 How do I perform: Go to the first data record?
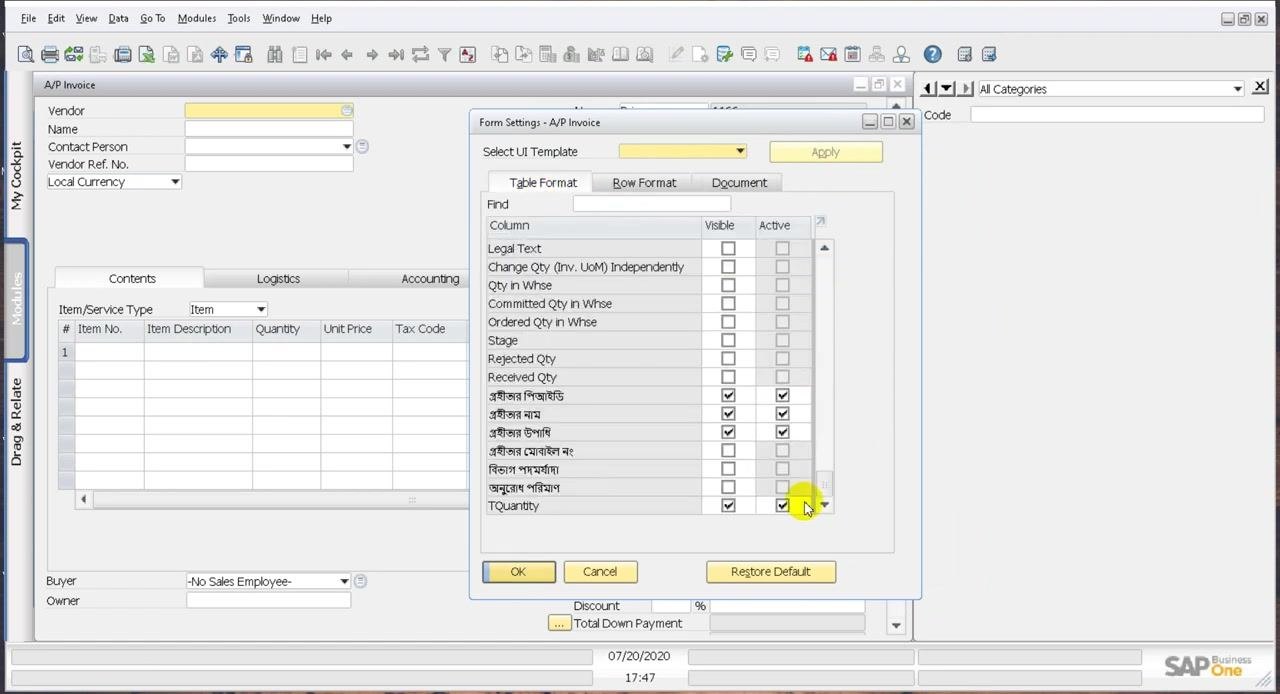point(323,54)
